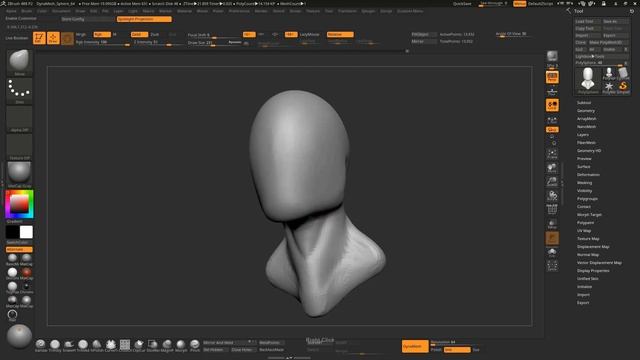Click the Spotlight Projection button
This screenshot has width=640, height=360.
click(144, 19)
